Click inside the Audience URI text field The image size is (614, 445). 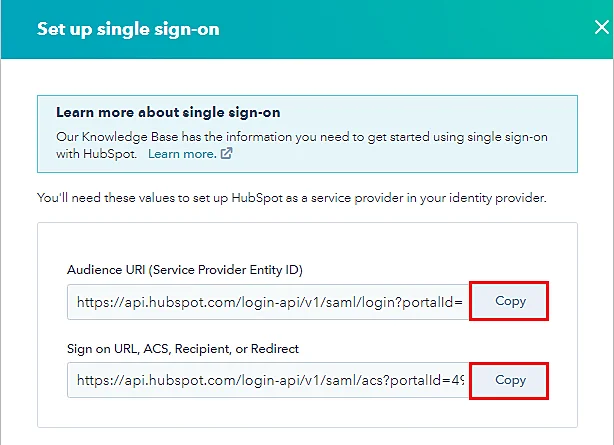[x=268, y=302]
